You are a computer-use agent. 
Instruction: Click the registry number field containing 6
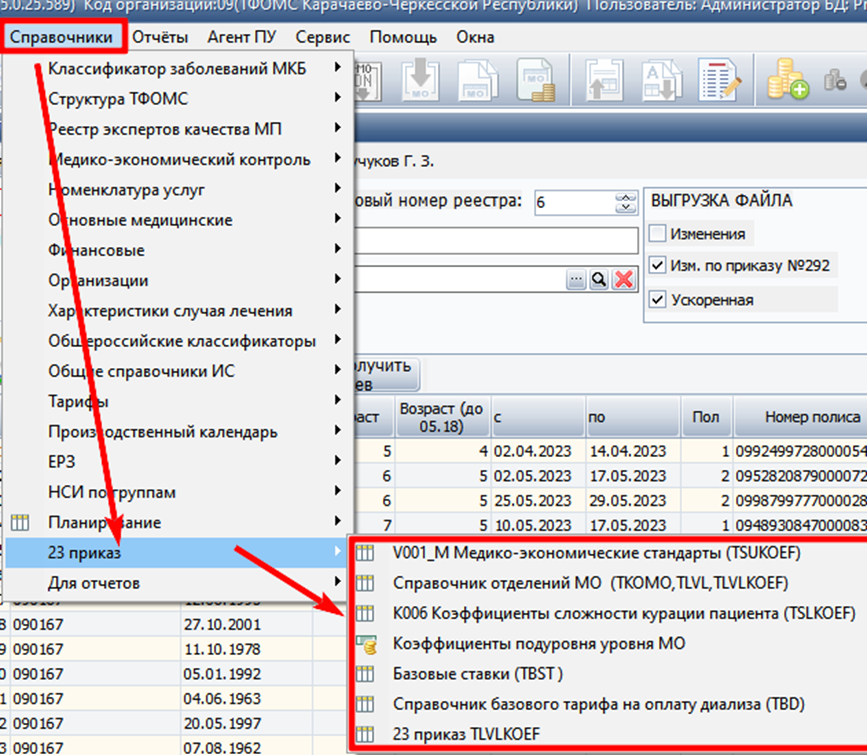coord(574,203)
